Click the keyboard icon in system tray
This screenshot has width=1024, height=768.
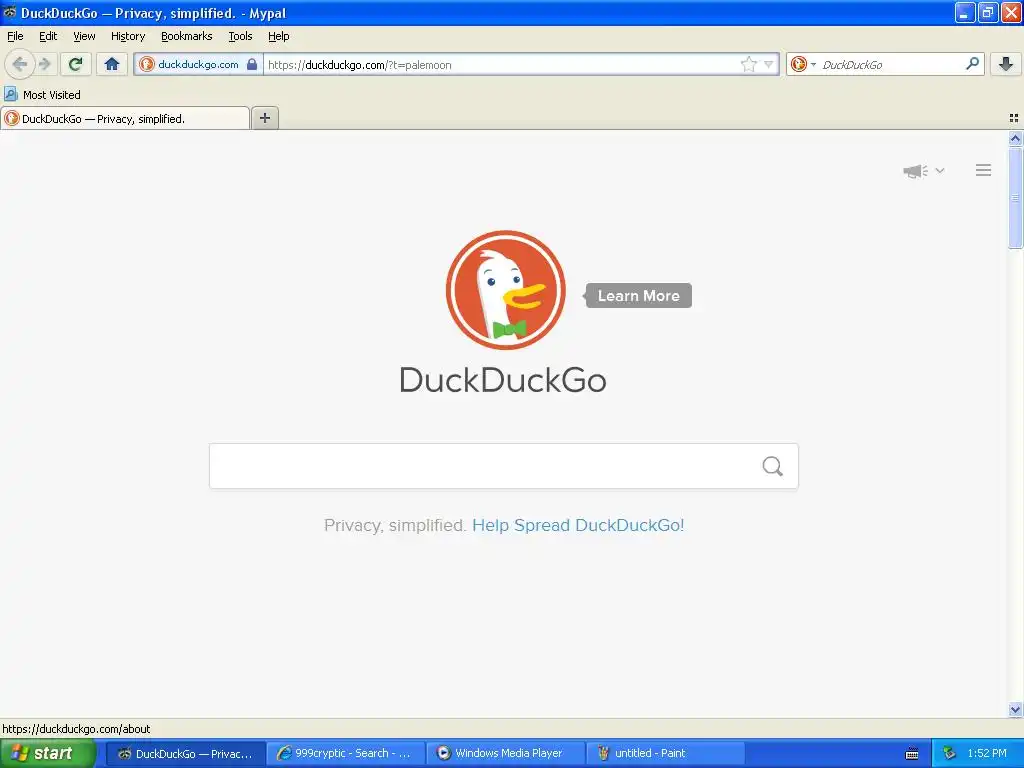point(912,754)
